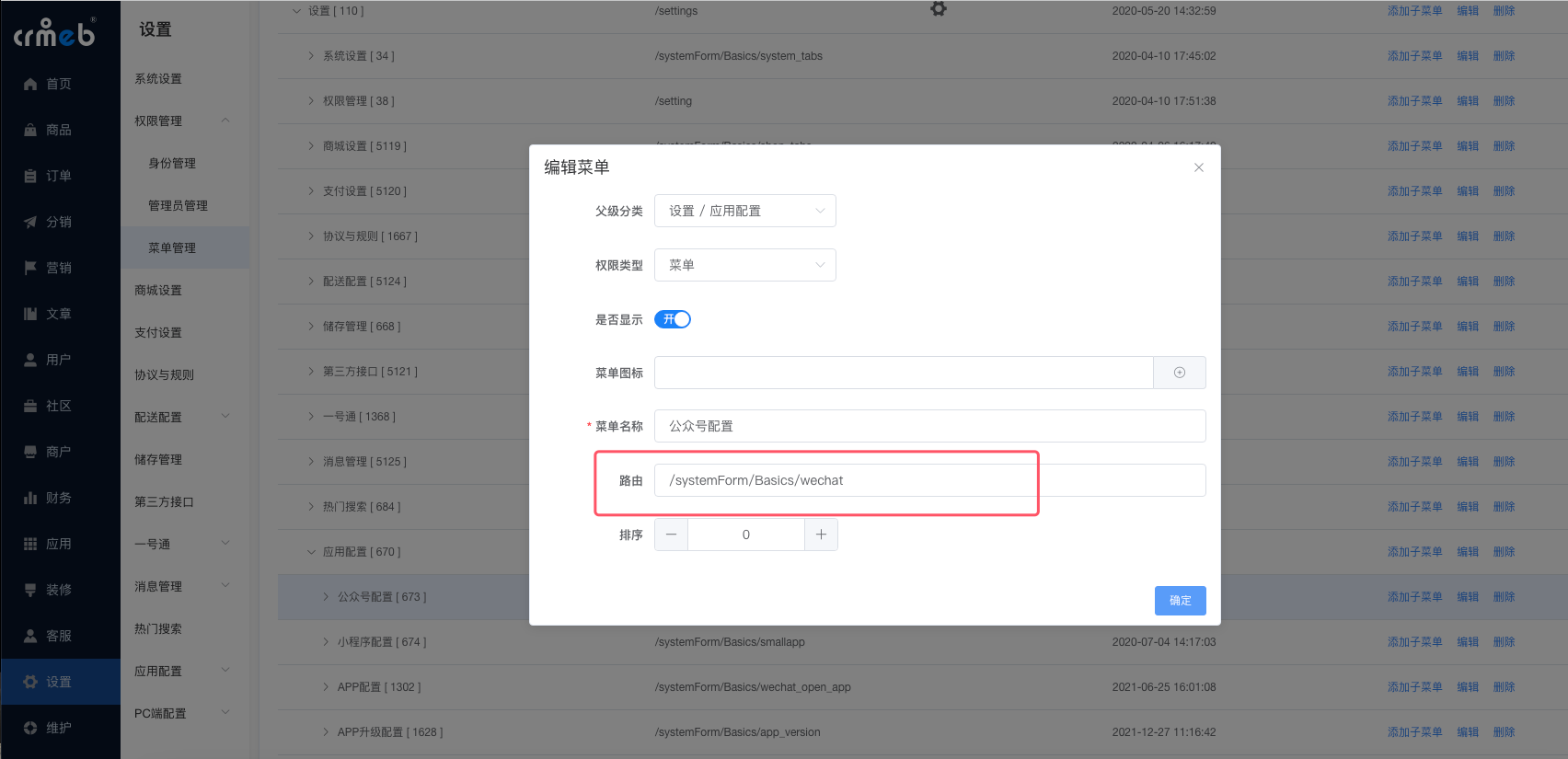1568x759 pixels.
Task: Click the 客服 customer service icon
Action: coord(30,636)
